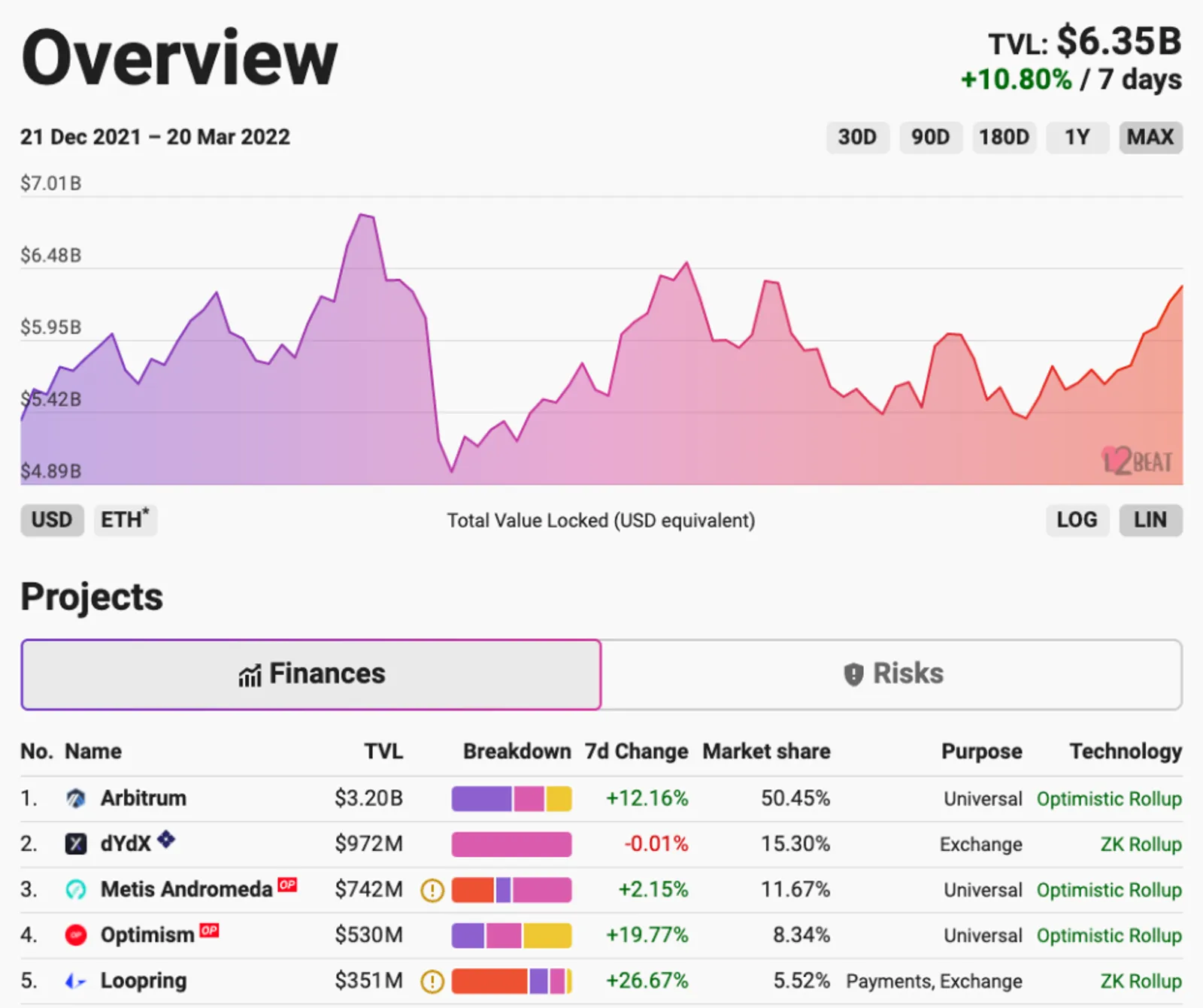Screen dimensions: 1203x1008
Task: Click dYdX's $972M TVL value
Action: point(368,844)
